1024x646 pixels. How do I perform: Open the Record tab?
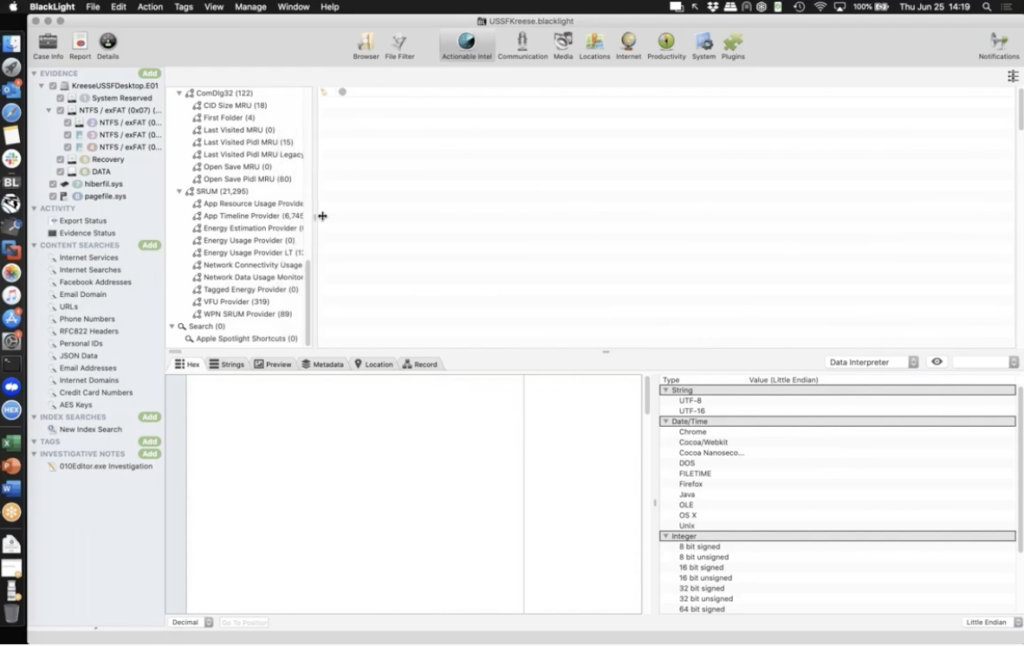coord(420,364)
